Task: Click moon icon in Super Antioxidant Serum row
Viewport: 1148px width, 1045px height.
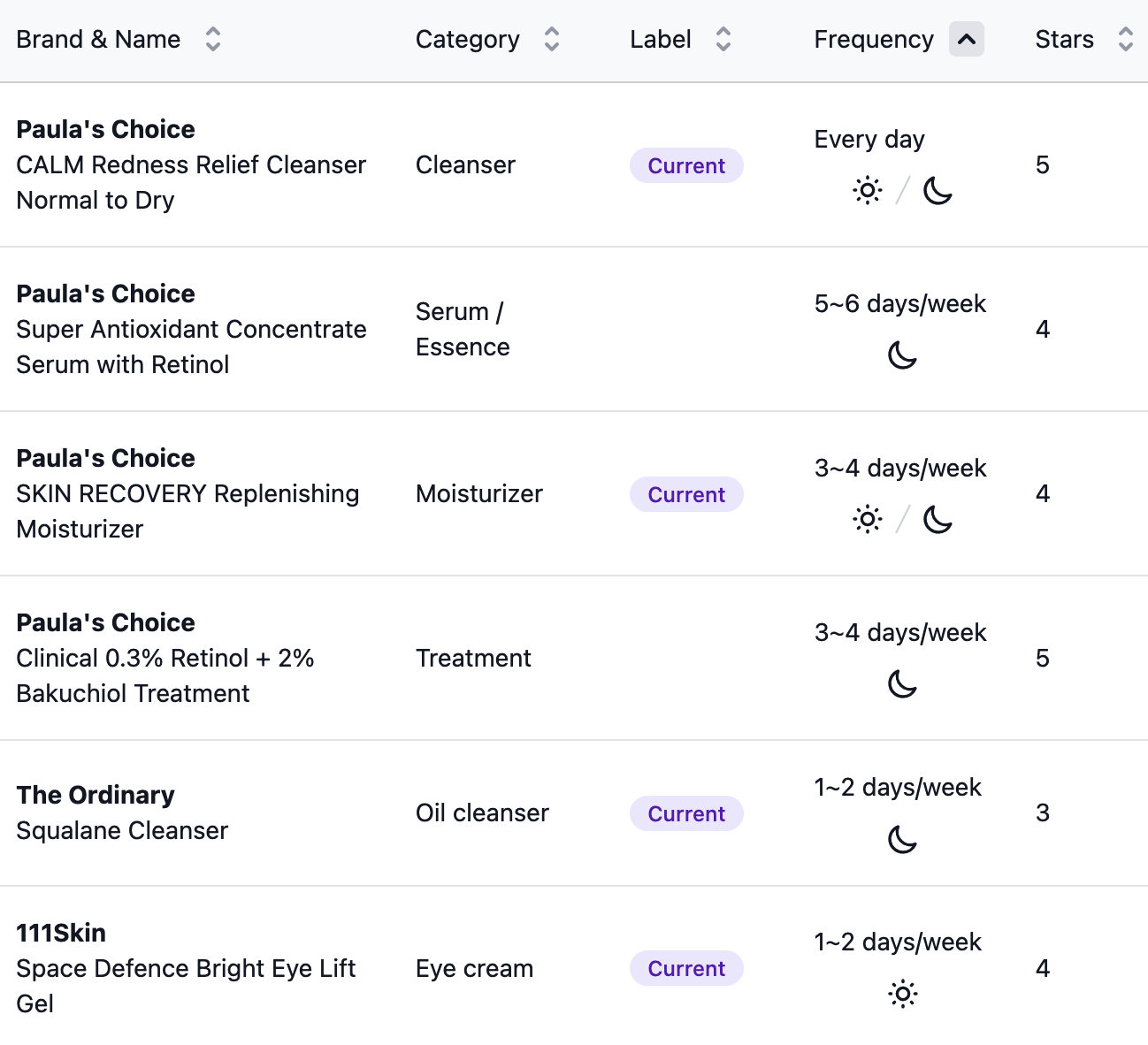Action: [x=902, y=355]
